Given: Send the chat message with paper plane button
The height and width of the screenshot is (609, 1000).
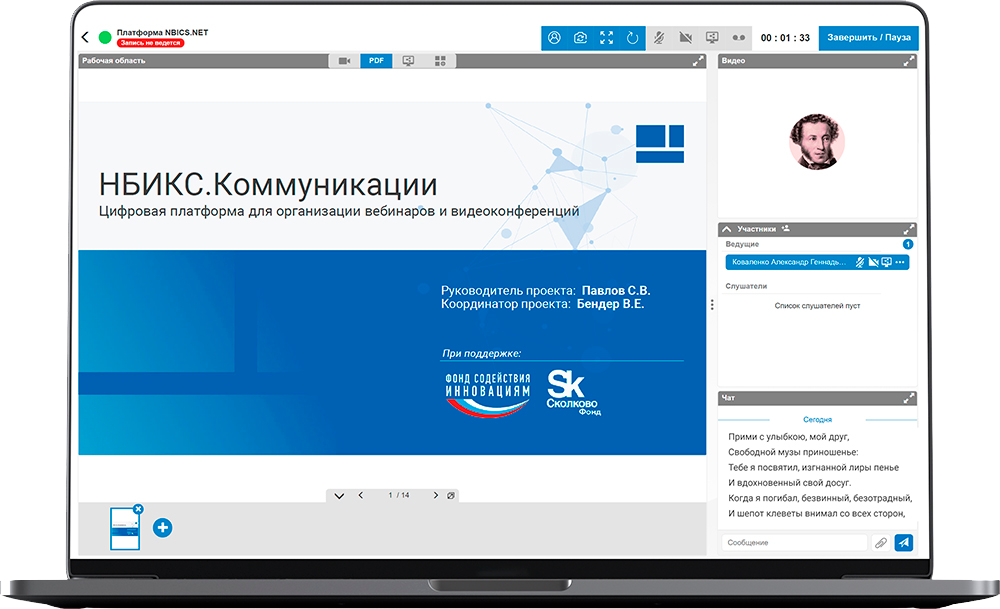Looking at the screenshot, I should point(904,542).
